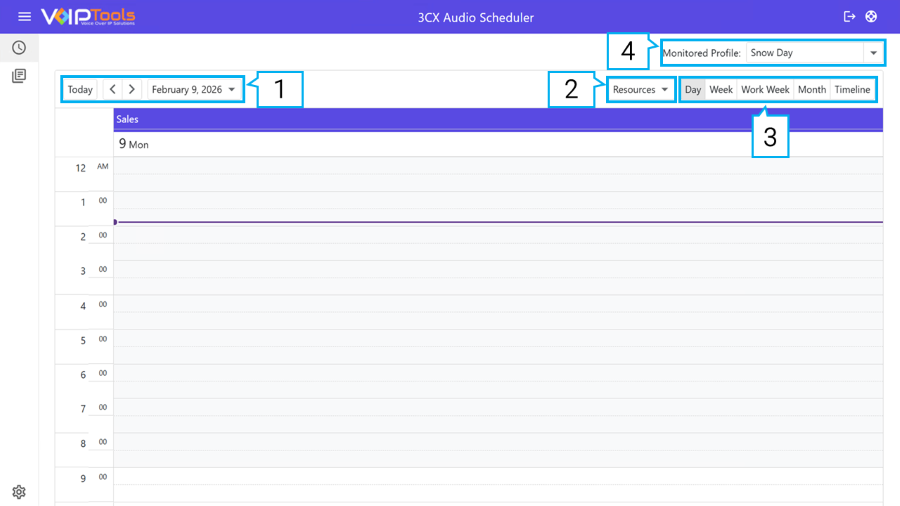Open the scheduler clock icon in sidebar
900x506 pixels.
pyautogui.click(x=19, y=48)
